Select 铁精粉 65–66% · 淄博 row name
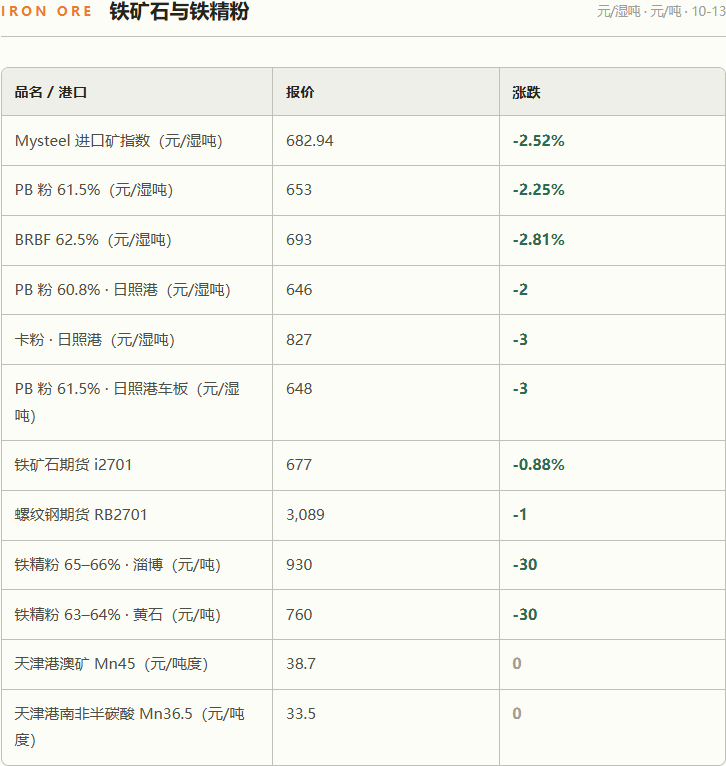726x766 pixels. [118, 565]
